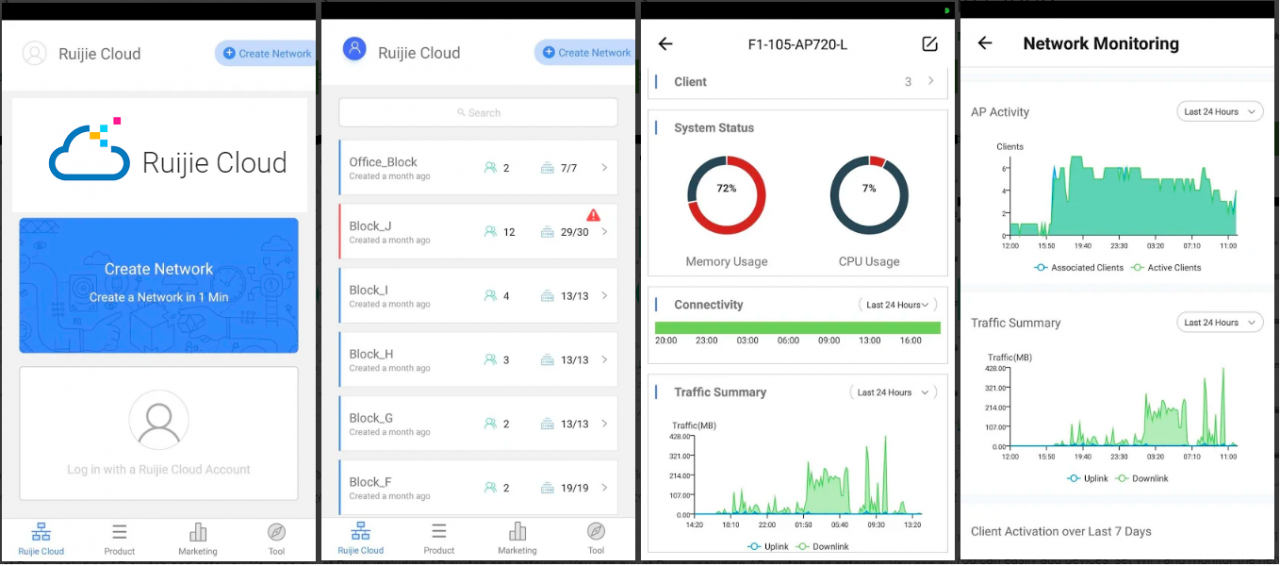Click the device icon in Block_G row

pos(547,424)
